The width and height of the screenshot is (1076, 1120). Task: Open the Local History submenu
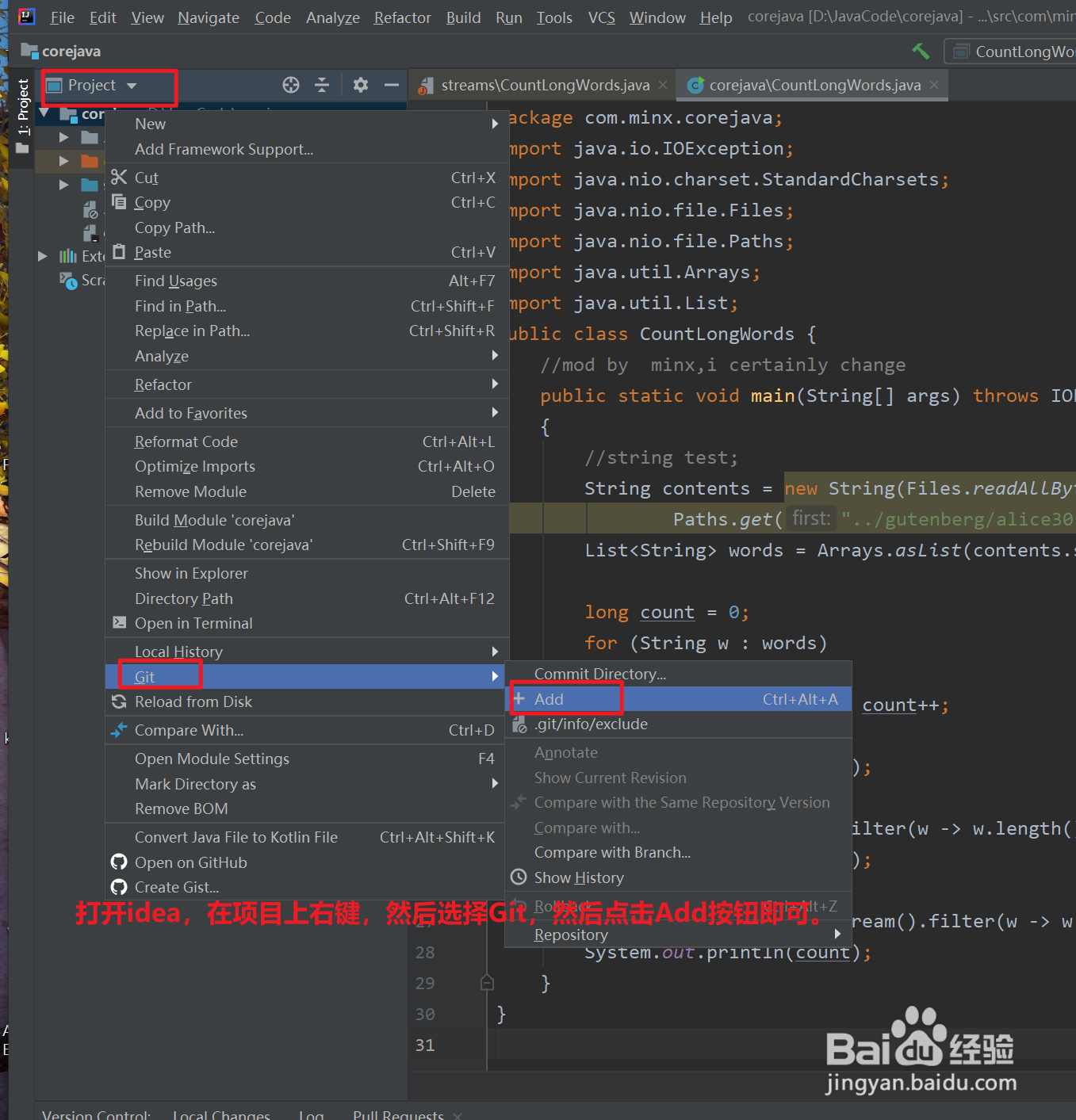click(x=307, y=652)
